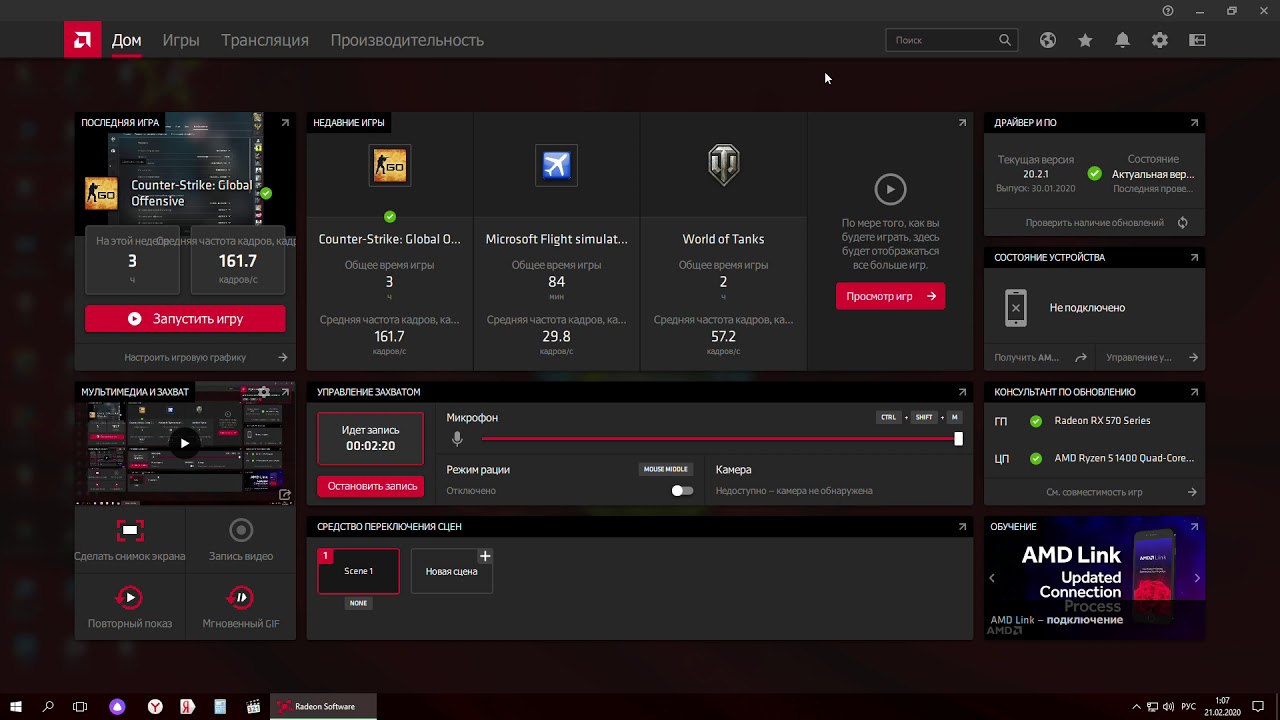1280x720 pixels.
Task: Open the help question mark icon
Action: point(1167,11)
